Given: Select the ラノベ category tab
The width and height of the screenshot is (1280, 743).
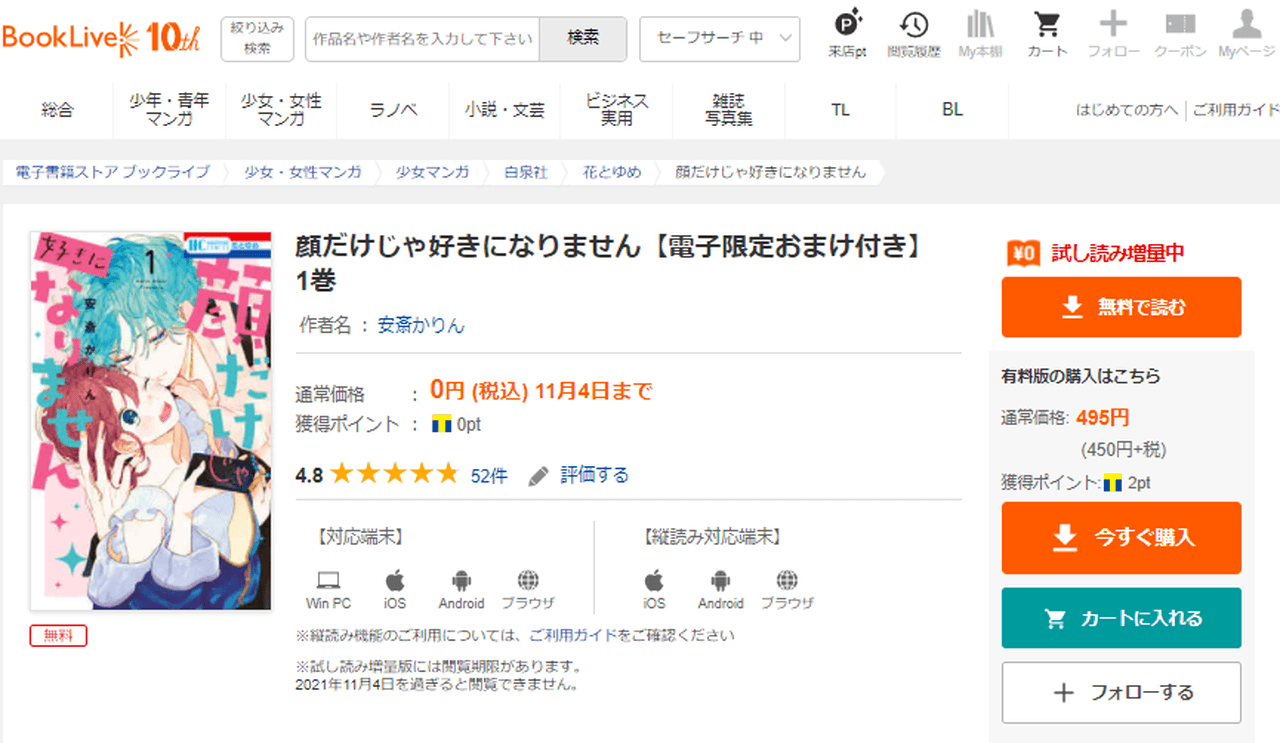Looking at the screenshot, I should (393, 110).
